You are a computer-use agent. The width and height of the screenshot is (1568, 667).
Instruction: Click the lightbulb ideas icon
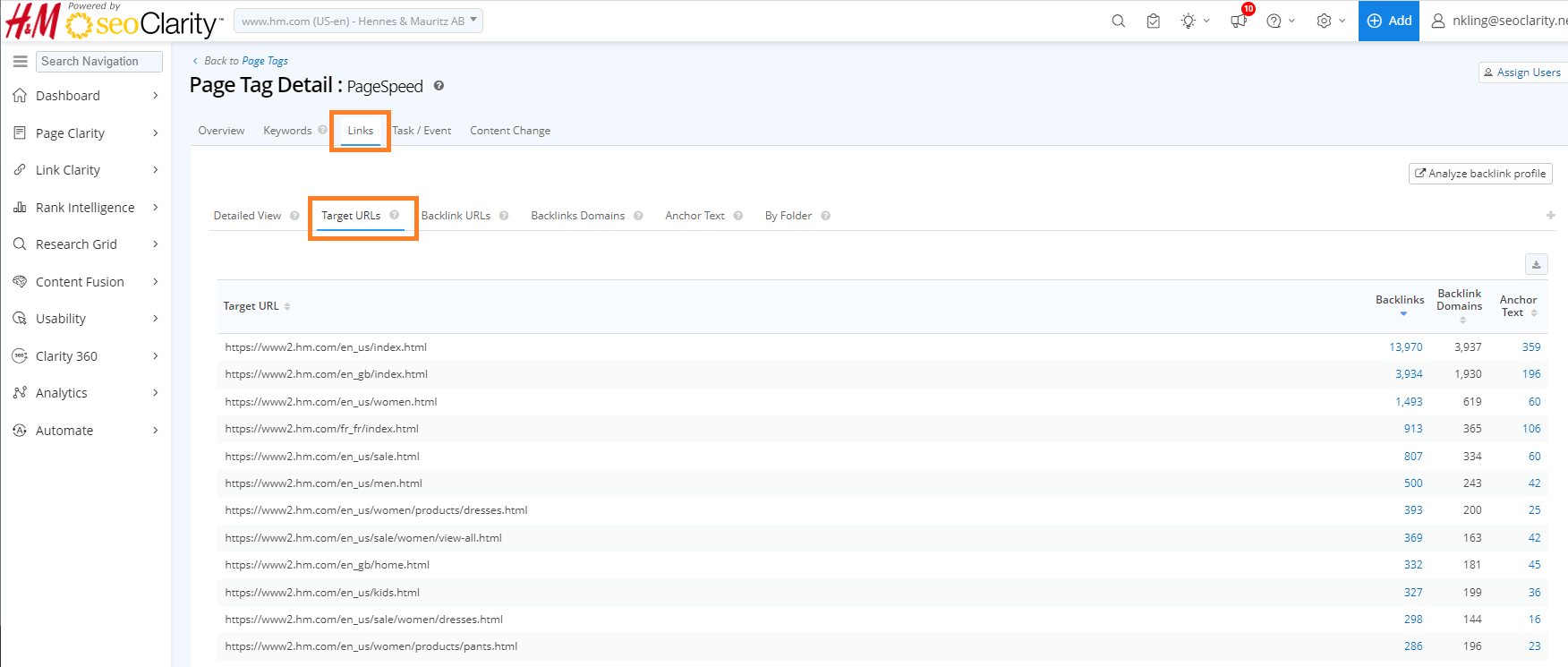[x=1188, y=21]
